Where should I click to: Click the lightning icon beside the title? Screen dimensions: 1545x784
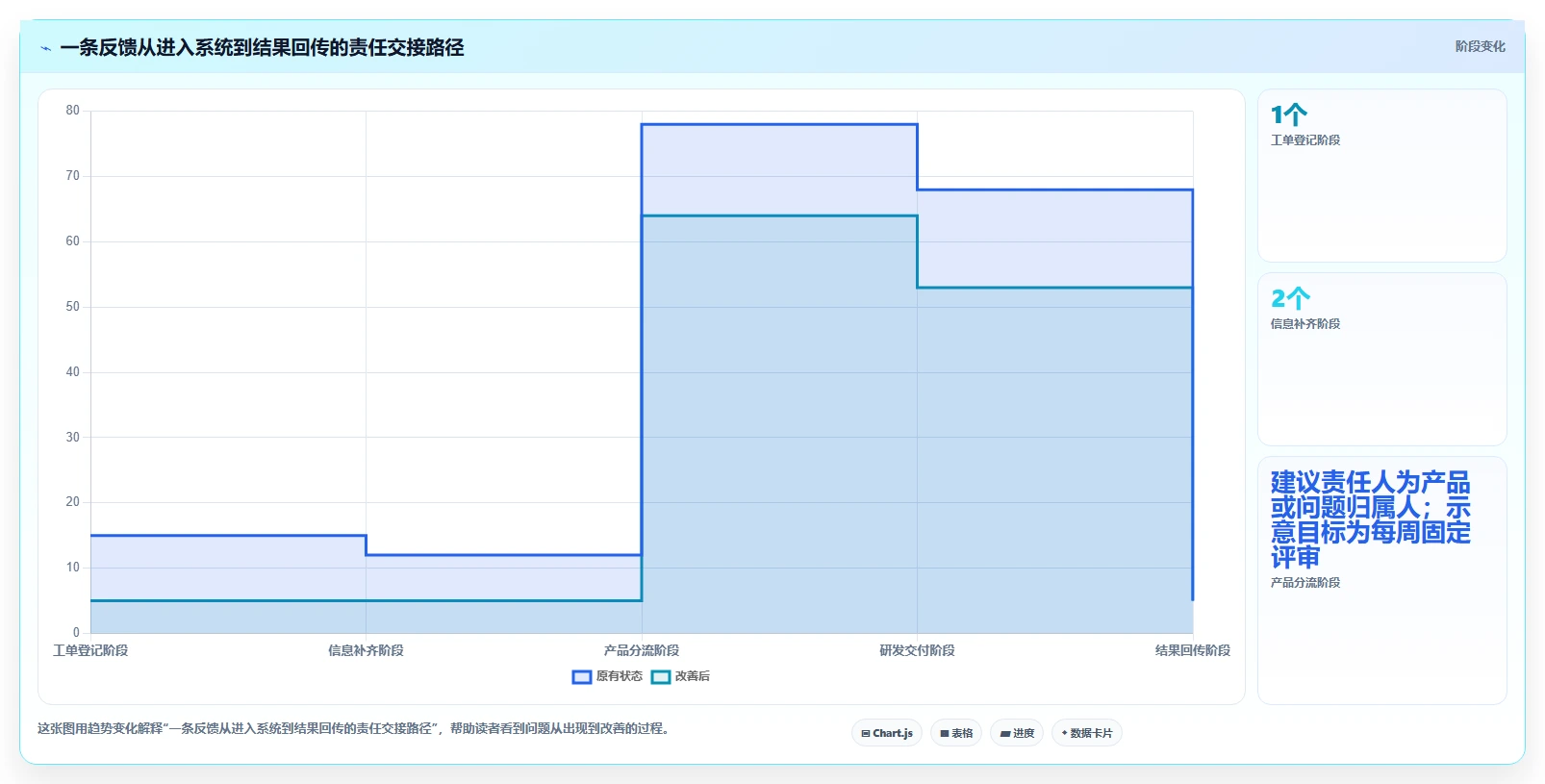point(45,48)
